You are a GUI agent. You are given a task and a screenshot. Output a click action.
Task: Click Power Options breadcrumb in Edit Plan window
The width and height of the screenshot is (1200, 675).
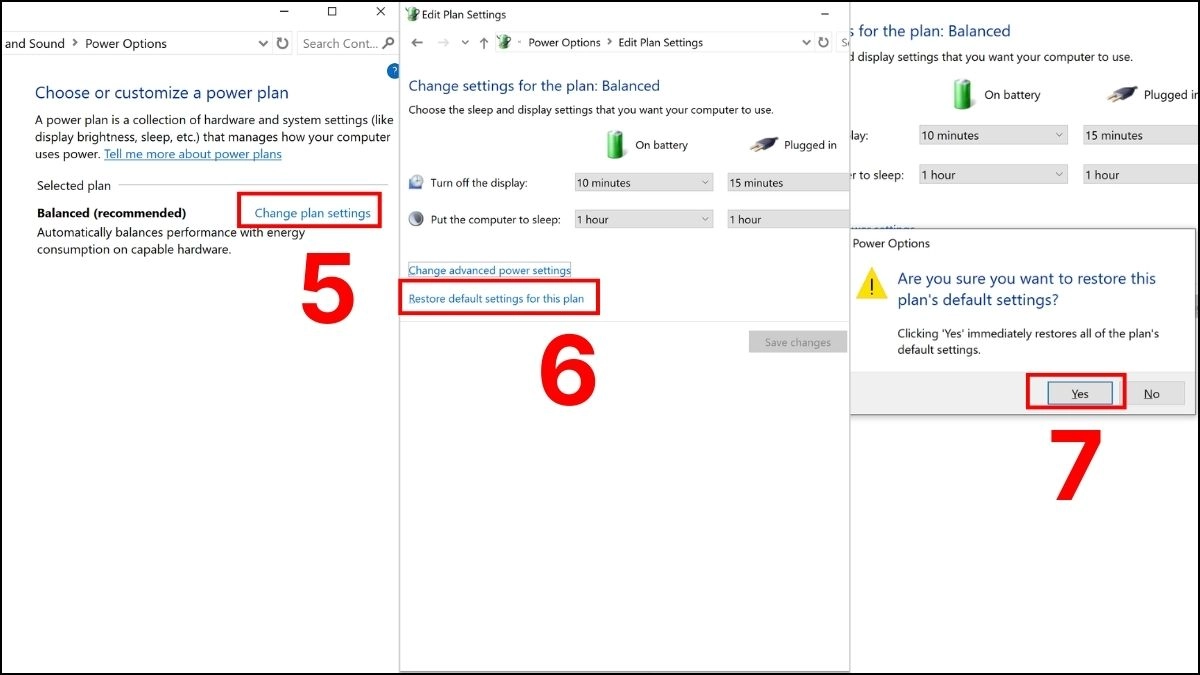coord(564,43)
